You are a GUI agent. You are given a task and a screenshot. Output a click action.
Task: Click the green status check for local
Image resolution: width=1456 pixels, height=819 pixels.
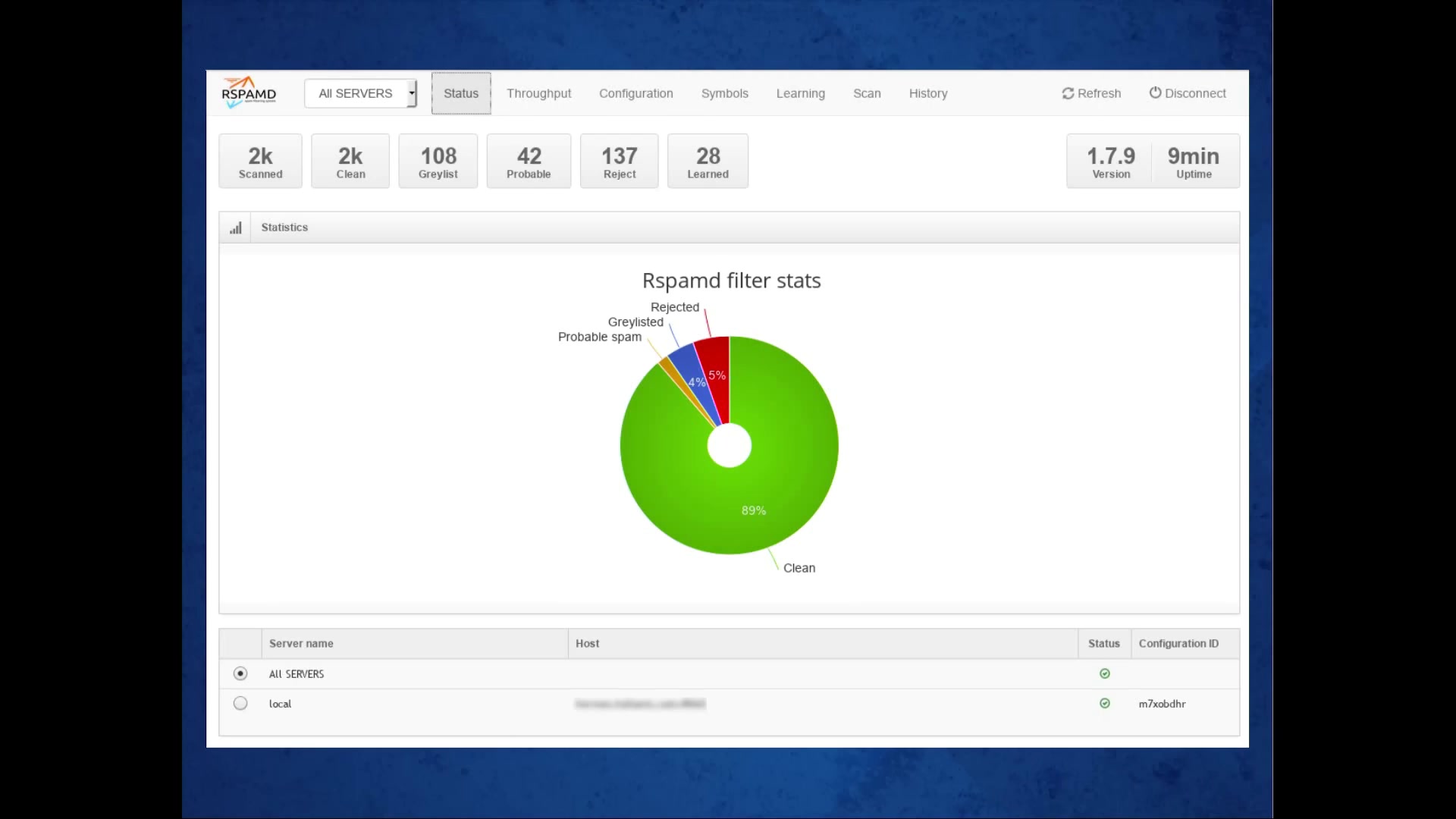1105,703
